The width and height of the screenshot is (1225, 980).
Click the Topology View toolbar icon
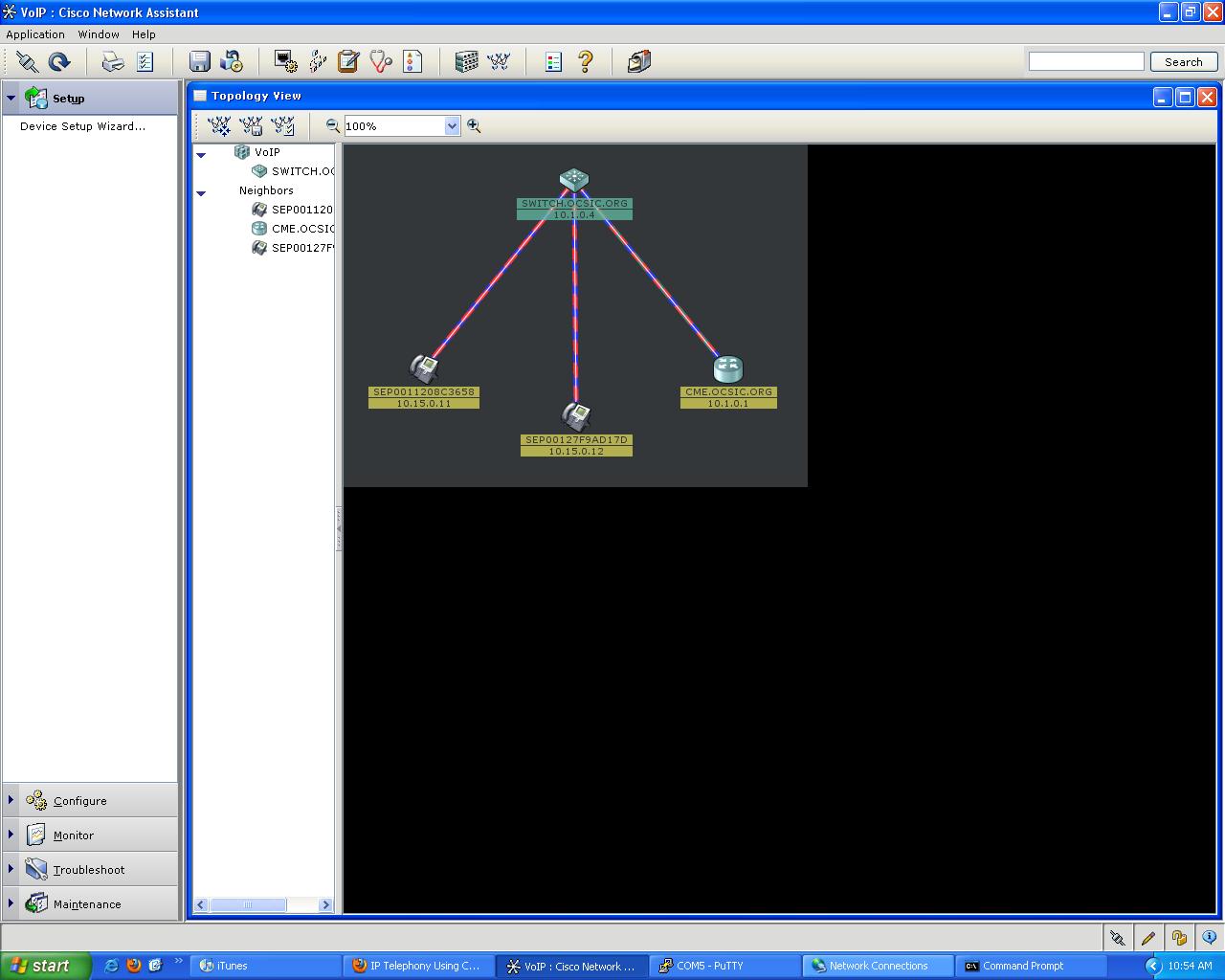click(499, 62)
